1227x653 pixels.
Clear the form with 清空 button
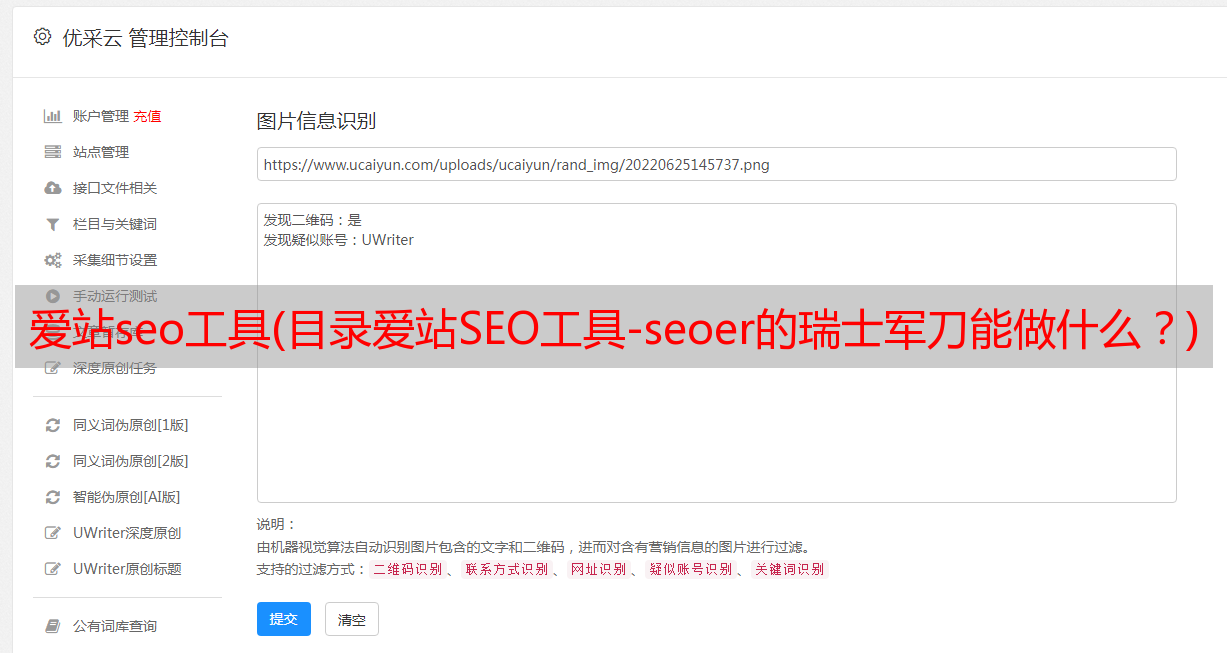(x=352, y=619)
